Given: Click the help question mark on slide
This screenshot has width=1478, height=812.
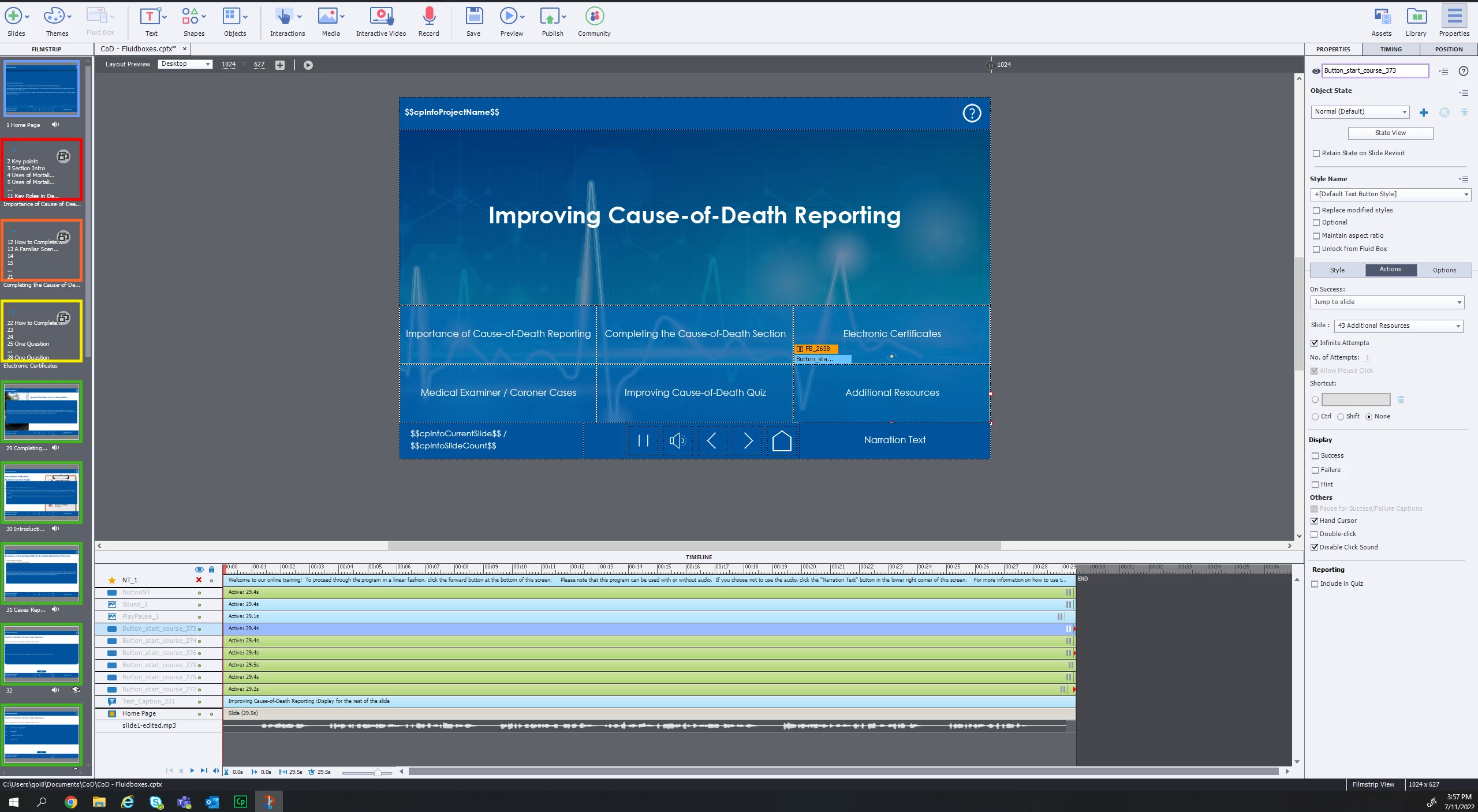Looking at the screenshot, I should coord(972,113).
